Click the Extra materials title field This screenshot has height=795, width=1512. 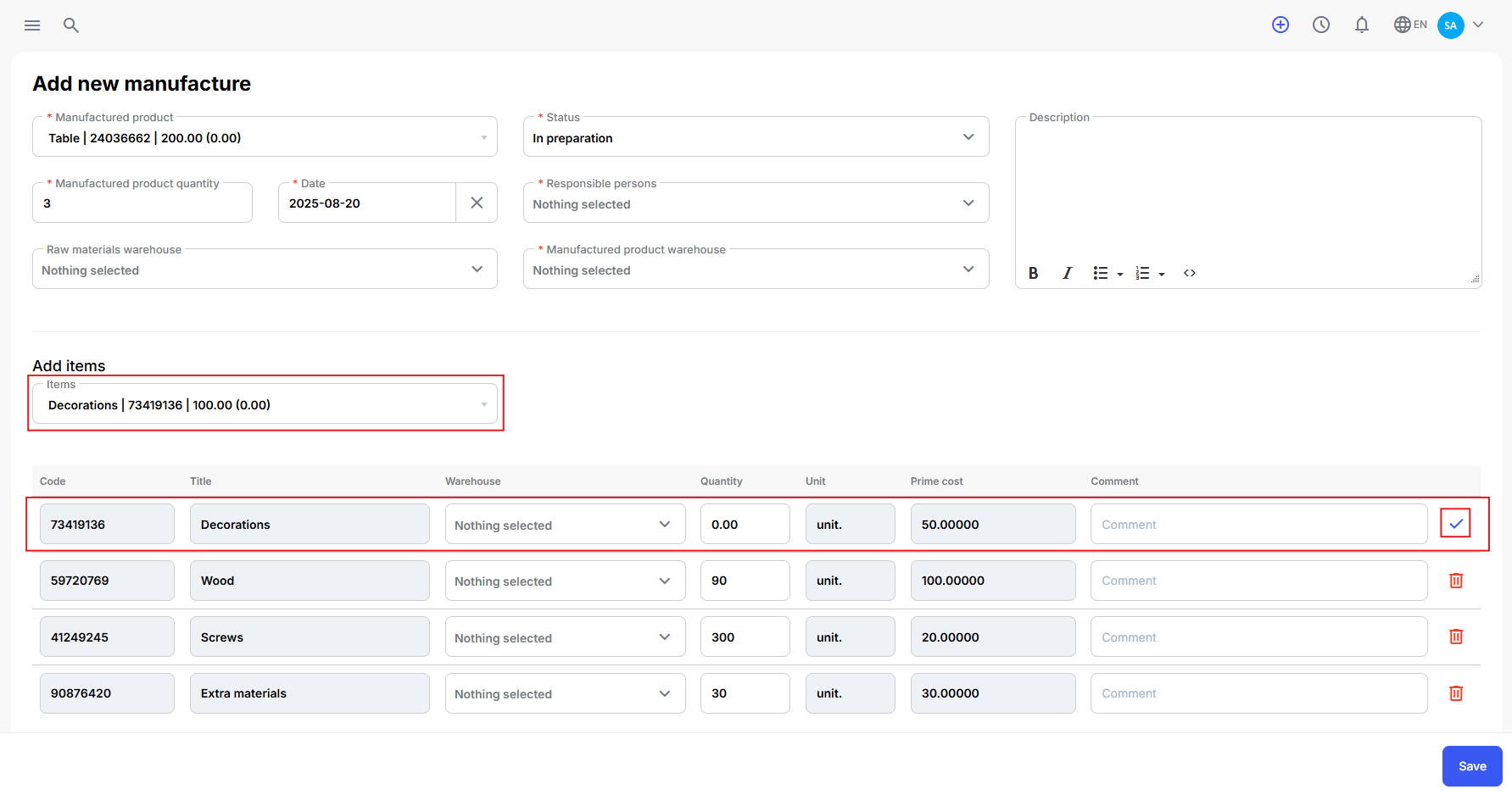310,693
